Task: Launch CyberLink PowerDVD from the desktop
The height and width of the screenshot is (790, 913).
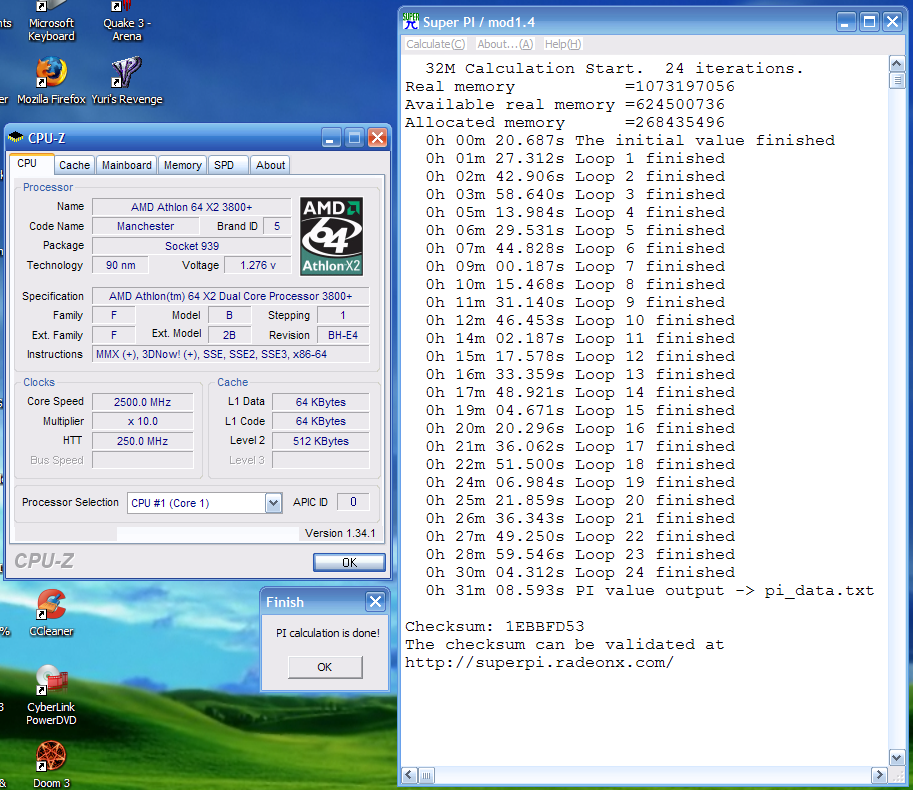Action: tap(51, 695)
